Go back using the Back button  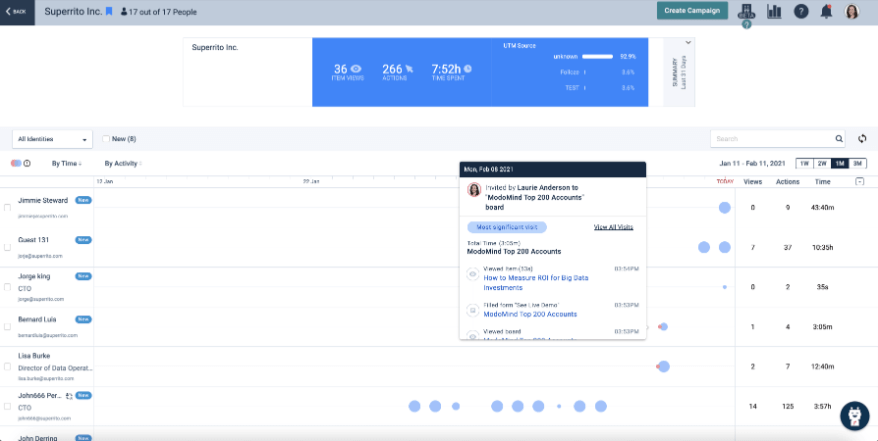click(x=17, y=12)
